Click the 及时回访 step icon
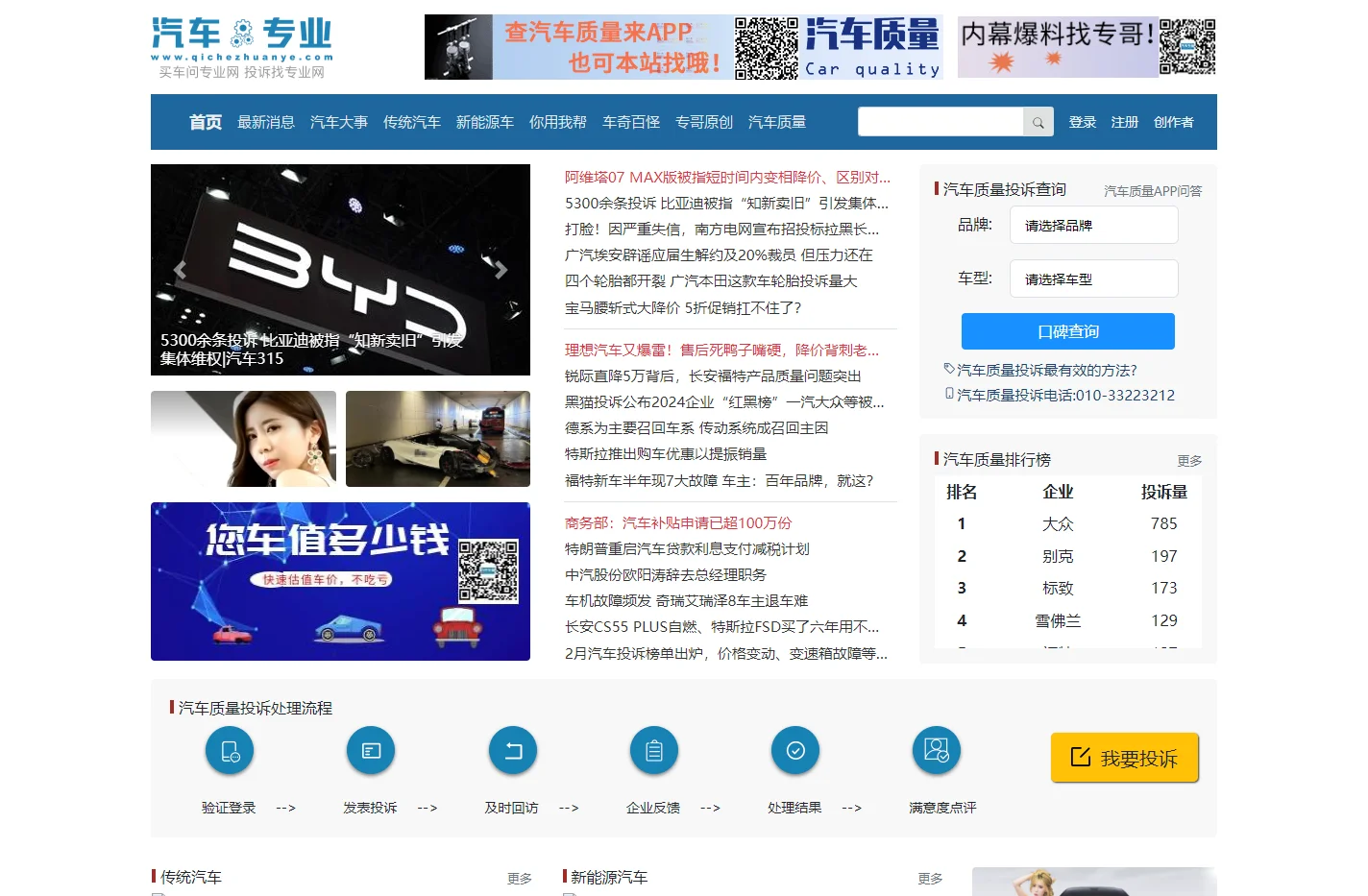 (x=513, y=751)
